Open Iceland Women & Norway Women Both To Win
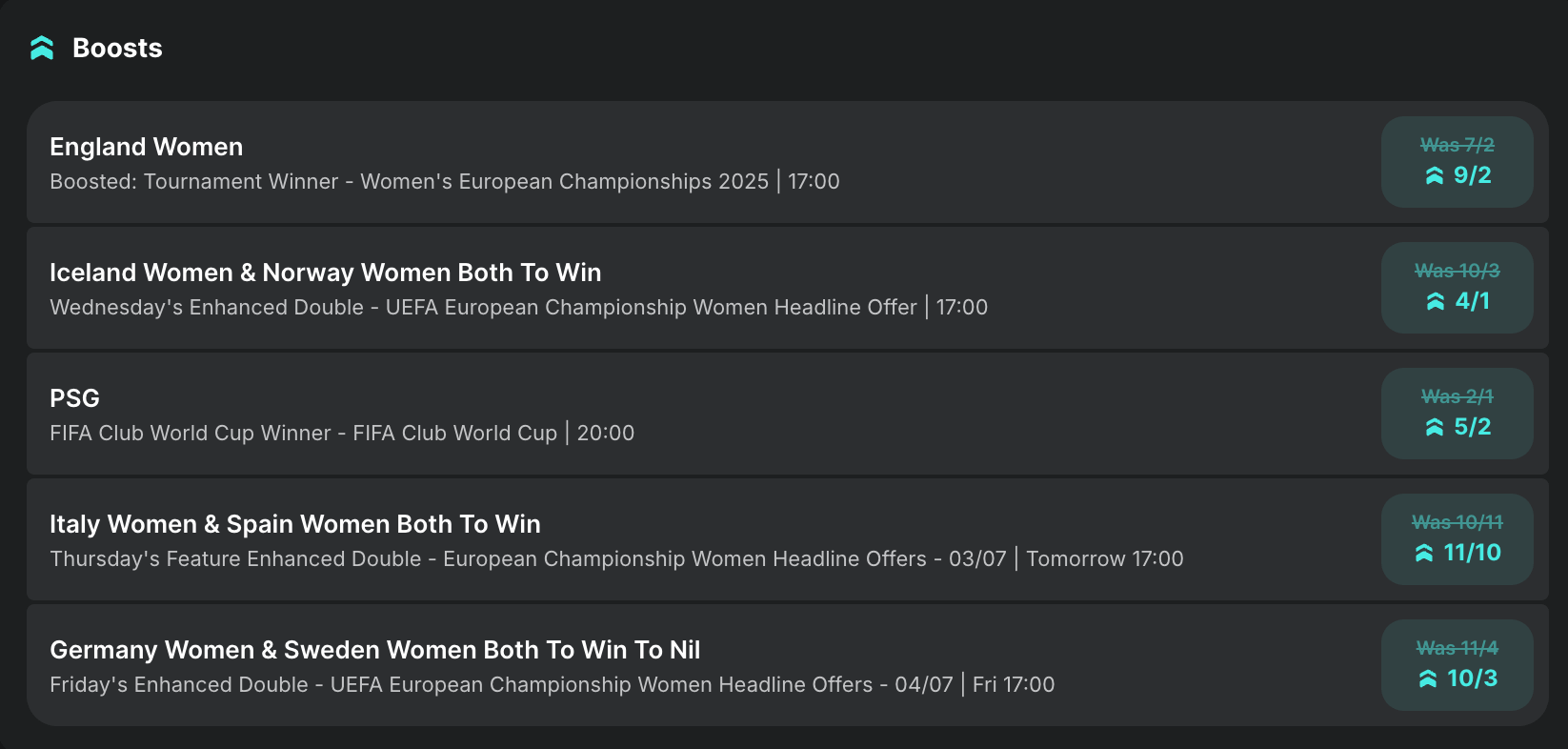The height and width of the screenshot is (749, 1568). pyautogui.click(x=326, y=273)
